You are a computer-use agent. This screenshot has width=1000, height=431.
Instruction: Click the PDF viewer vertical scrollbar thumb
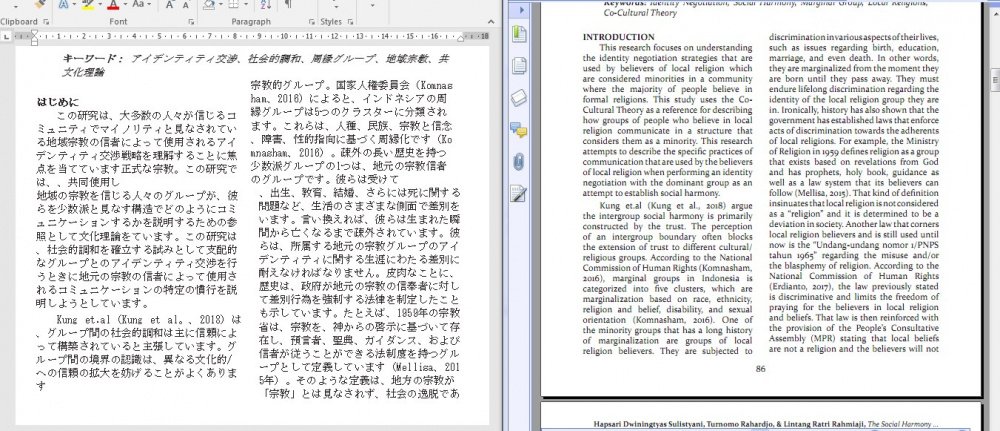click(x=994, y=79)
